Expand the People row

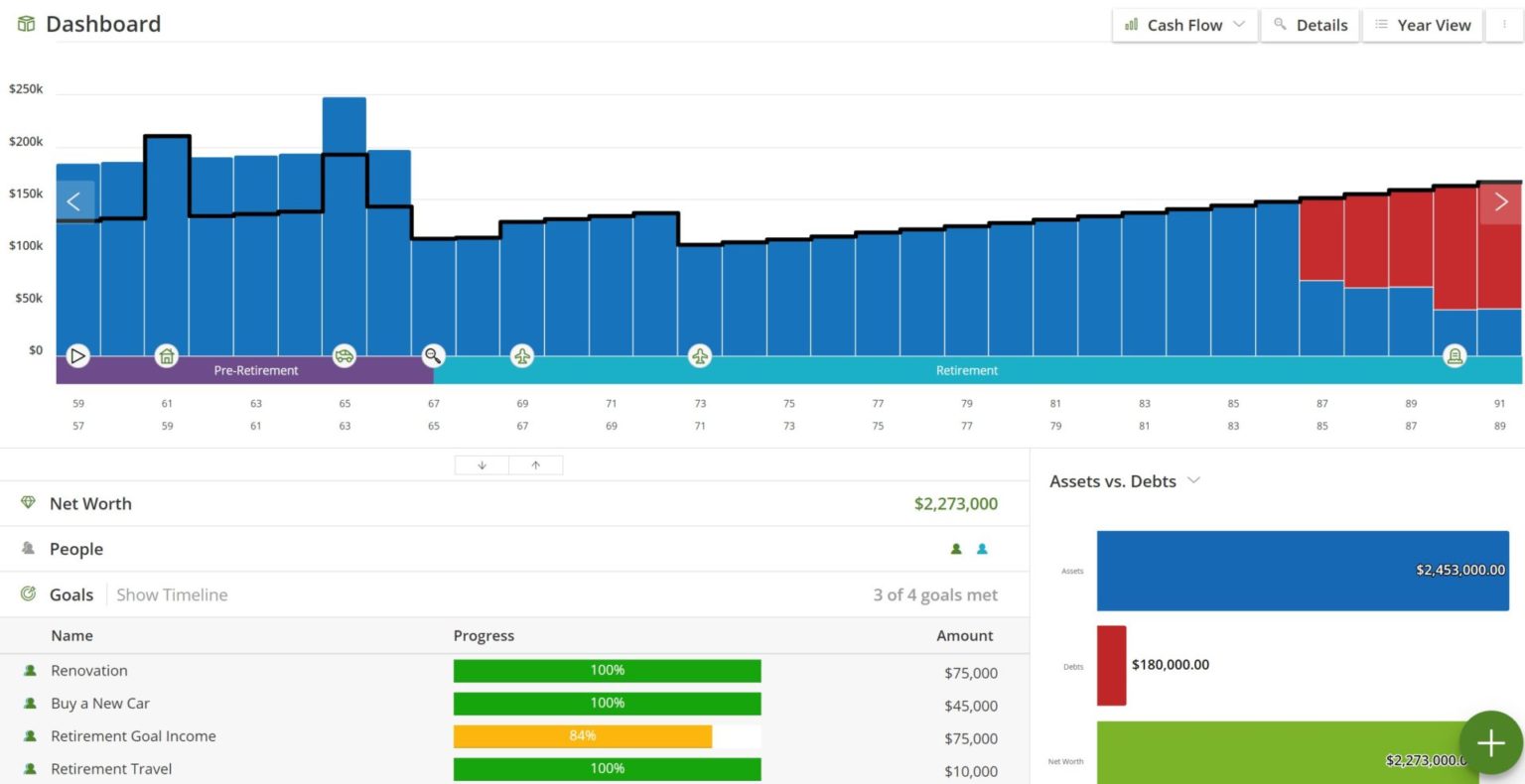514,549
